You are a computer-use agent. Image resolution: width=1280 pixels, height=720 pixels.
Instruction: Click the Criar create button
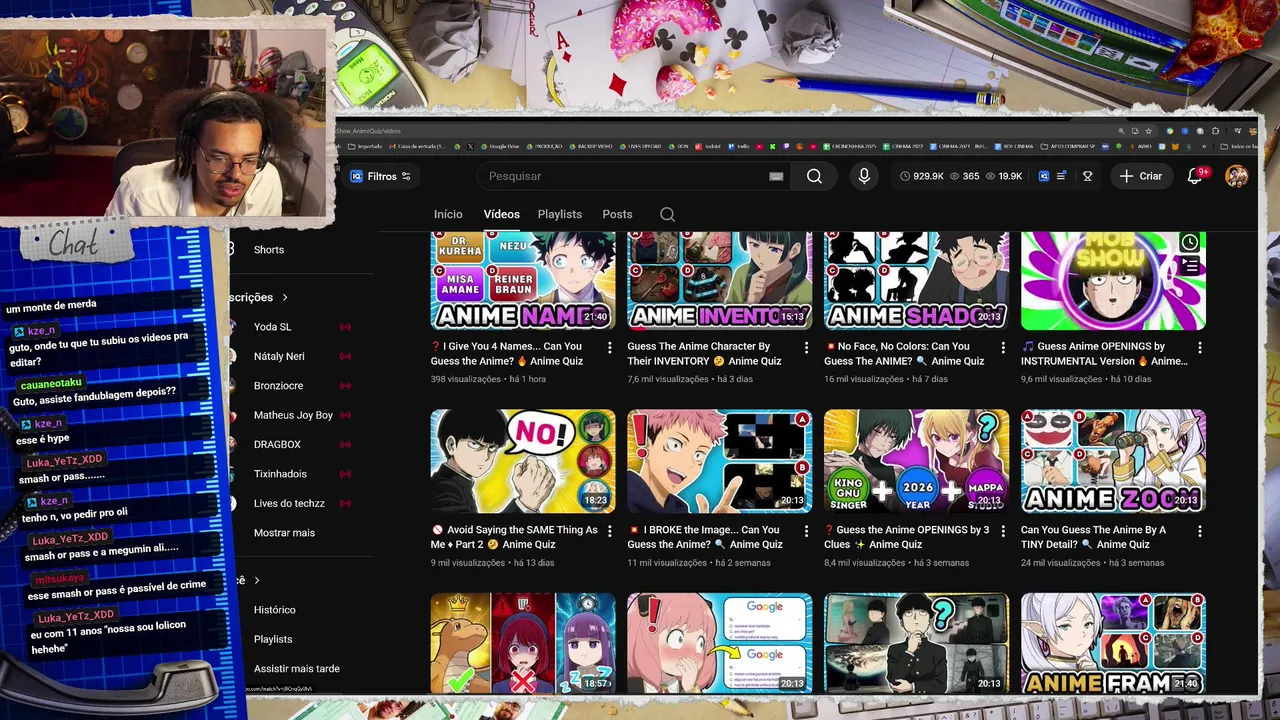1141,176
